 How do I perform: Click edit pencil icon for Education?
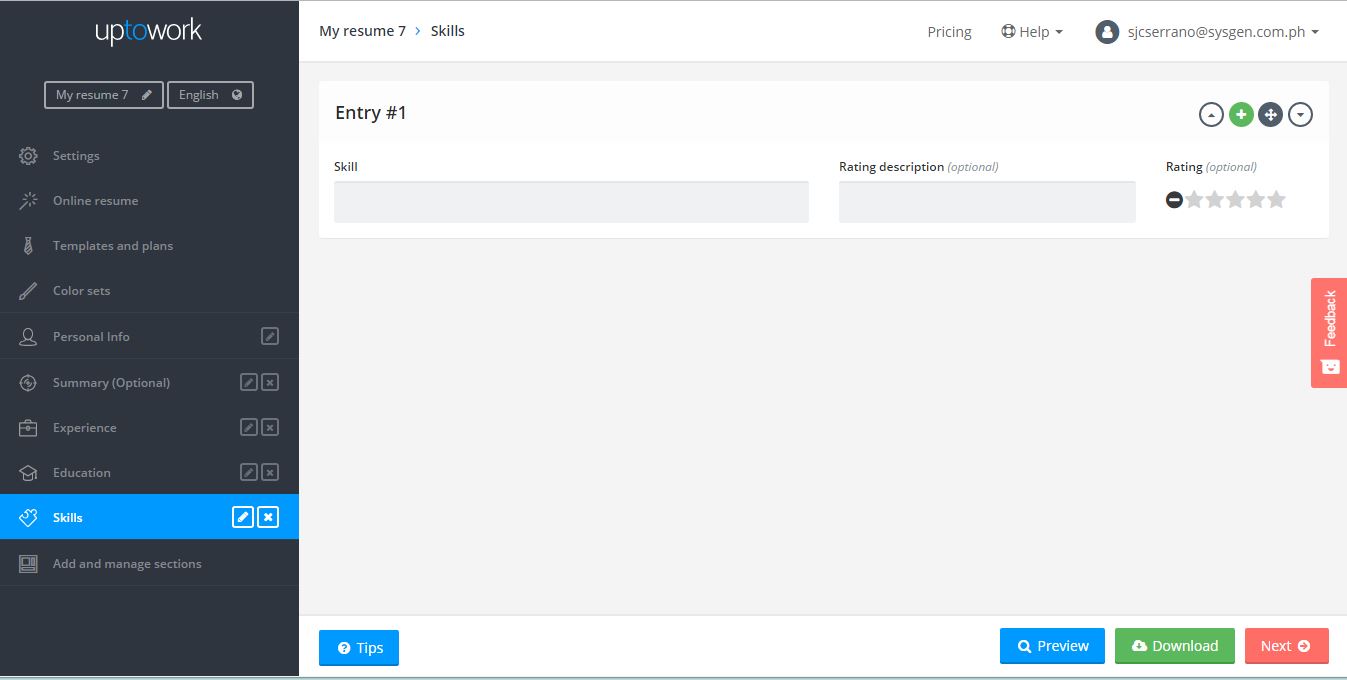pos(249,472)
